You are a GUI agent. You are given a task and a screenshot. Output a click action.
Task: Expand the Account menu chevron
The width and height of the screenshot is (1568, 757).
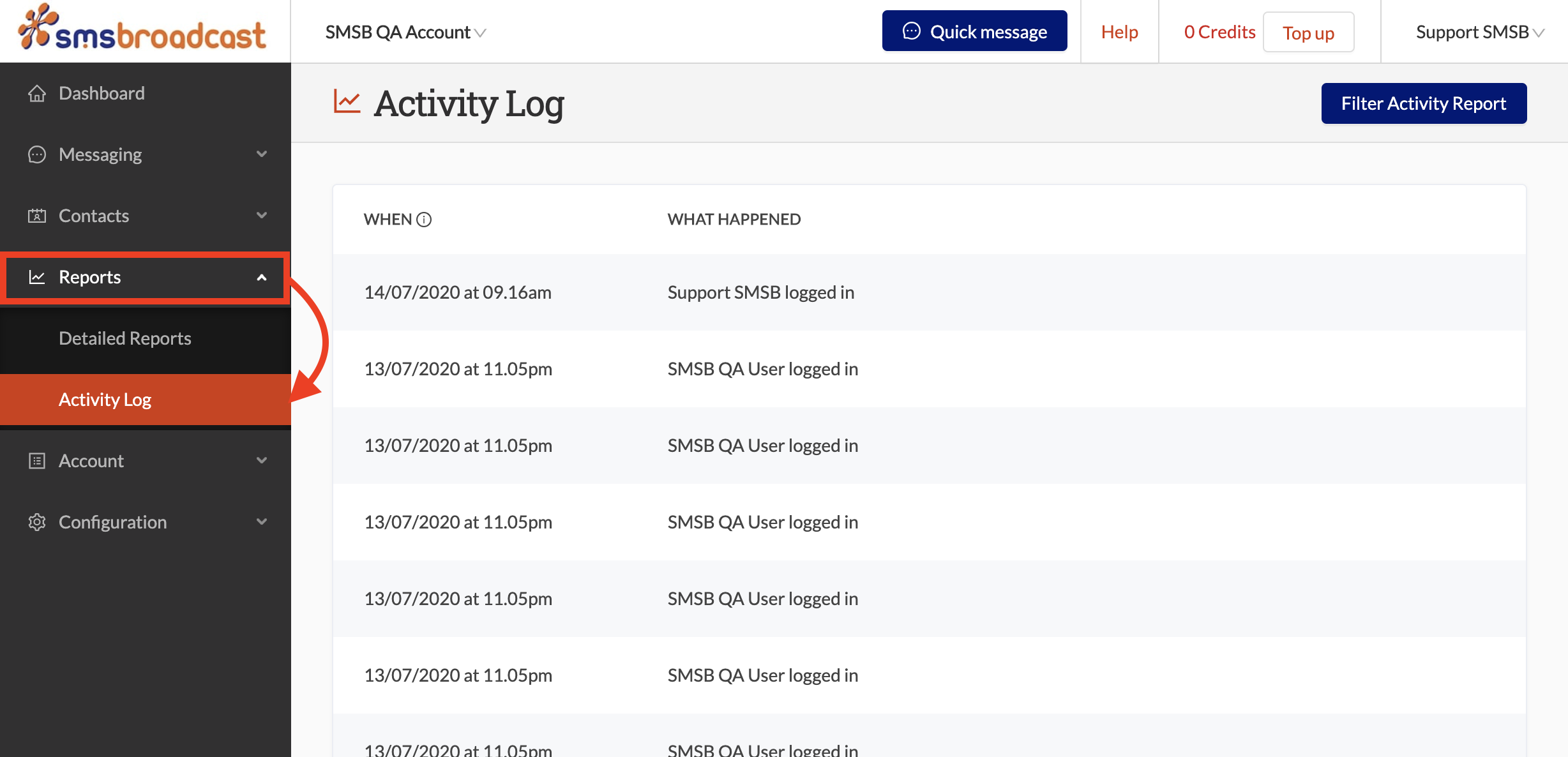(x=262, y=460)
